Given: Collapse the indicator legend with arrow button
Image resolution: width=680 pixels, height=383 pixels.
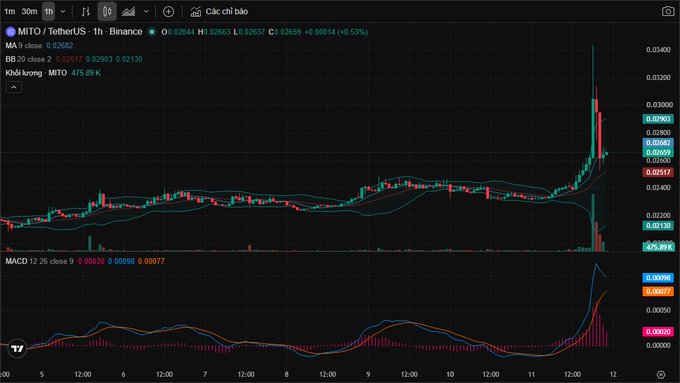Looking at the screenshot, I should point(14,88).
